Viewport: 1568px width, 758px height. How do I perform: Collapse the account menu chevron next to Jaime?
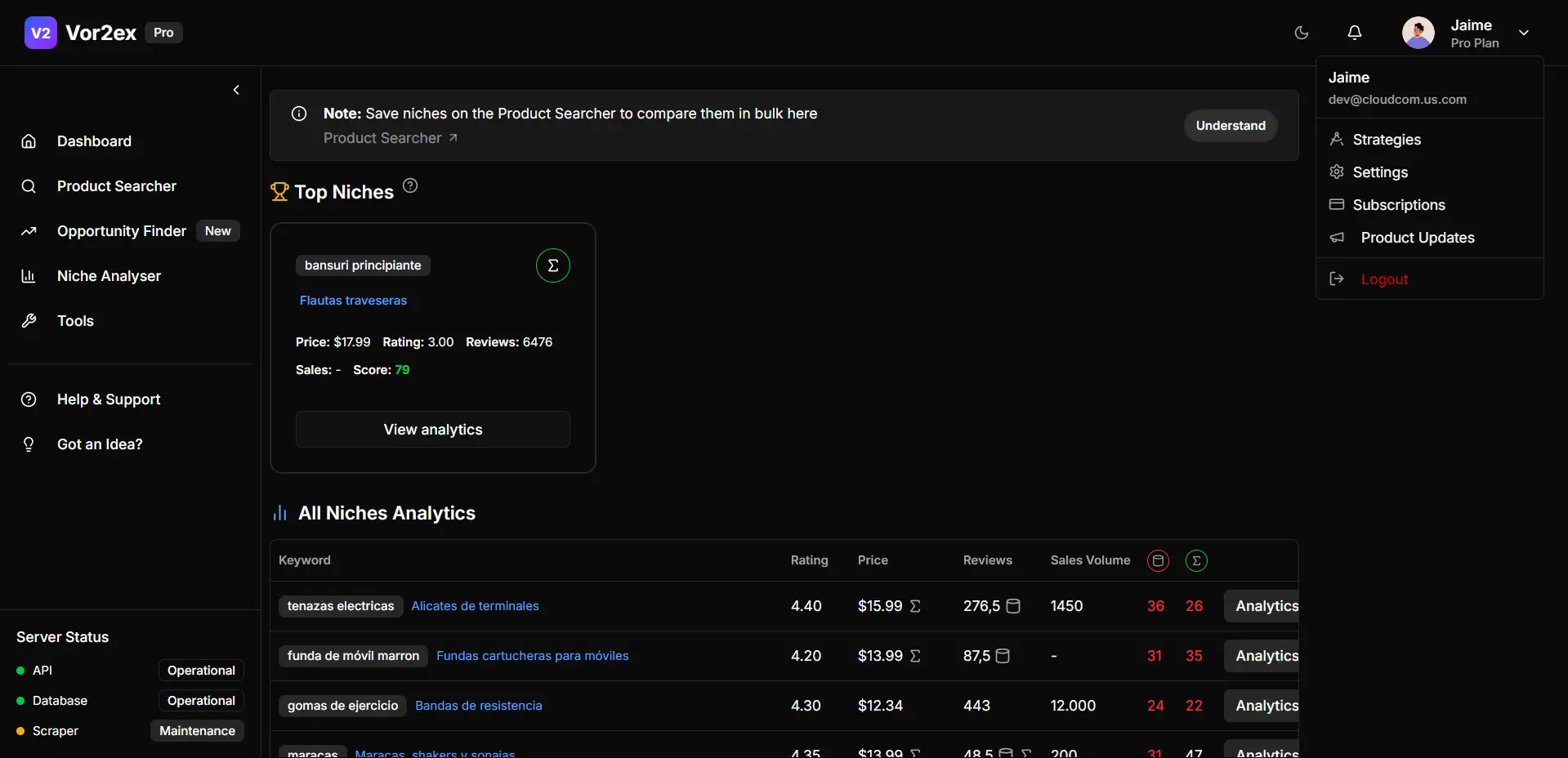(1524, 33)
